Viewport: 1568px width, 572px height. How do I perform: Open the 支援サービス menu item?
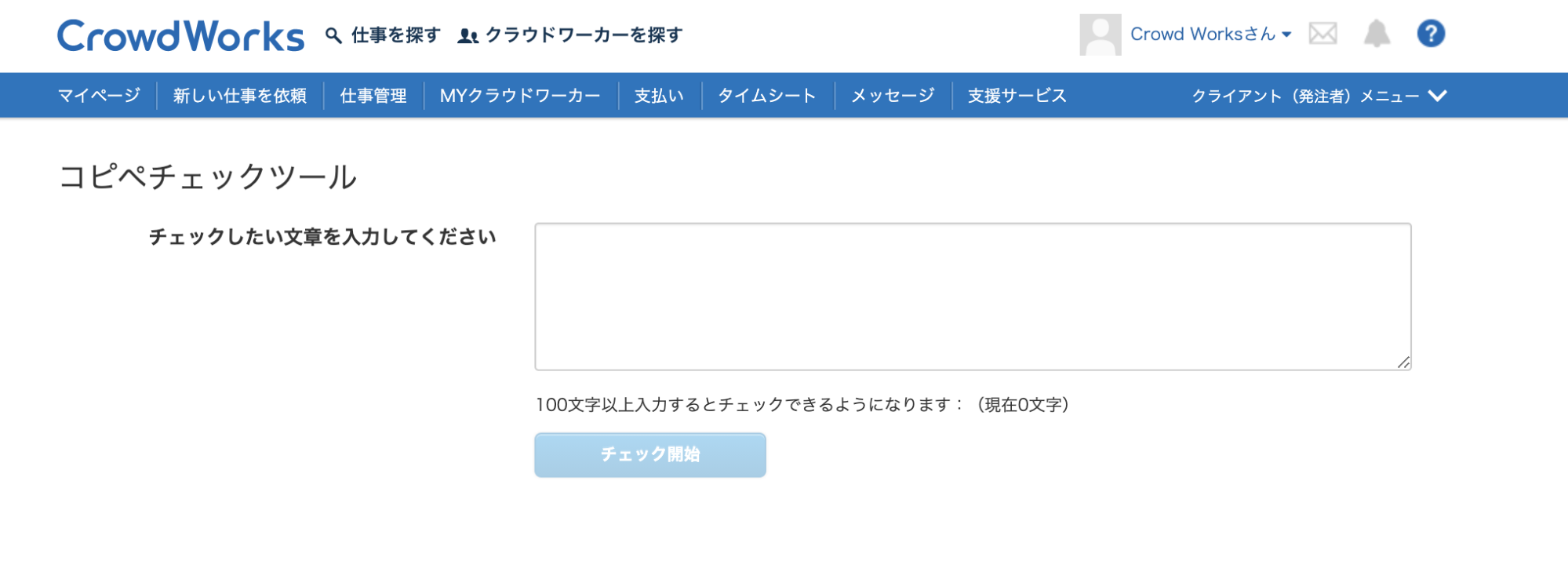(1017, 96)
